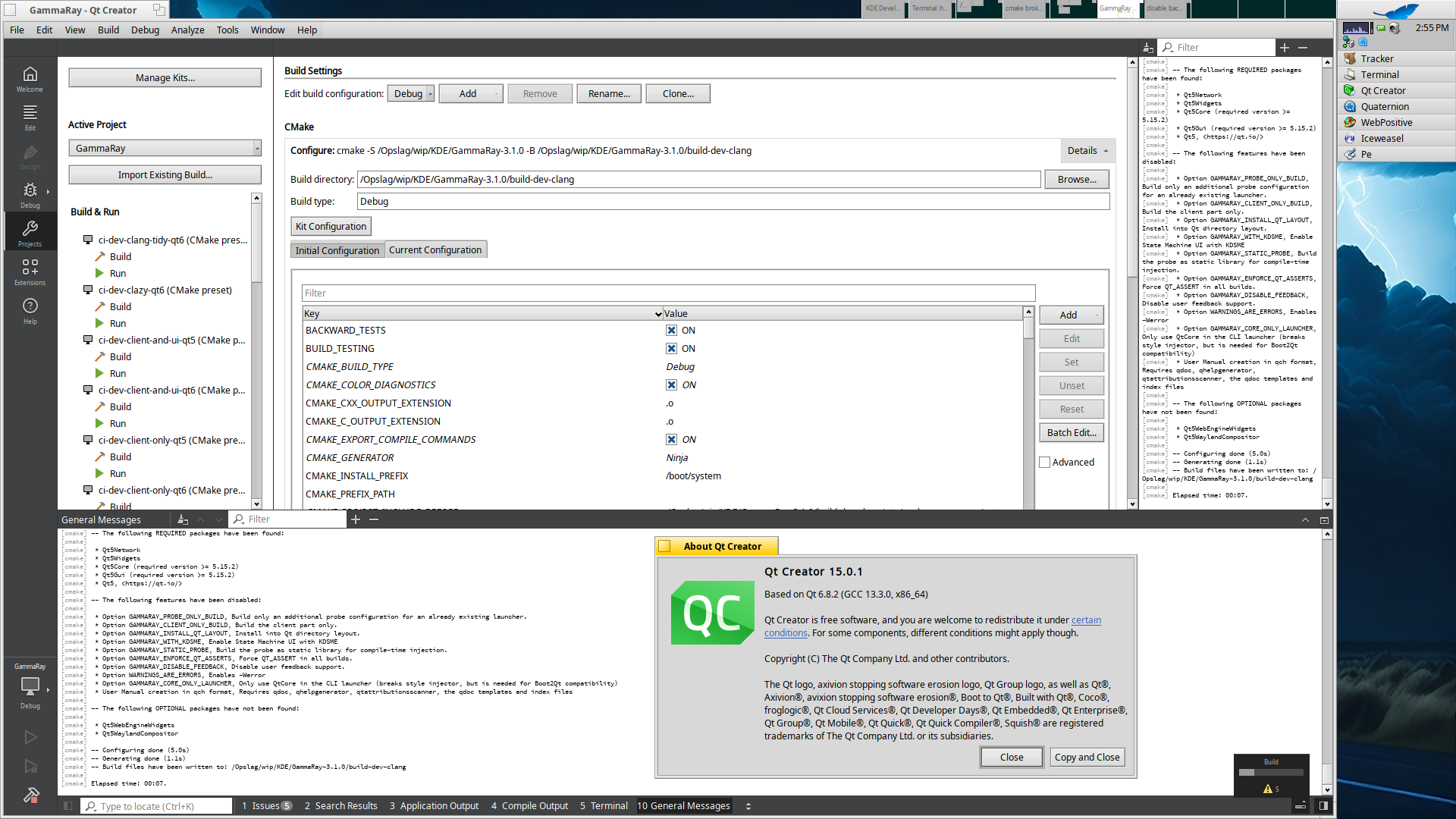
Task: Enable the Advanced checkbox
Action: click(x=1044, y=463)
